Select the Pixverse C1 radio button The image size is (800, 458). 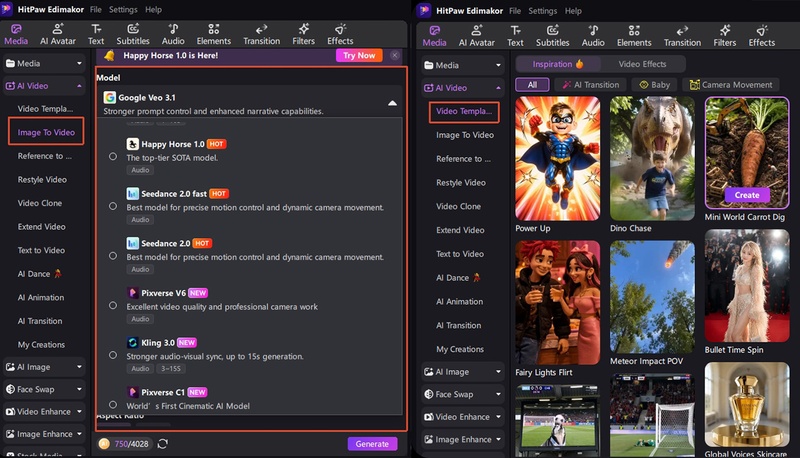point(113,404)
